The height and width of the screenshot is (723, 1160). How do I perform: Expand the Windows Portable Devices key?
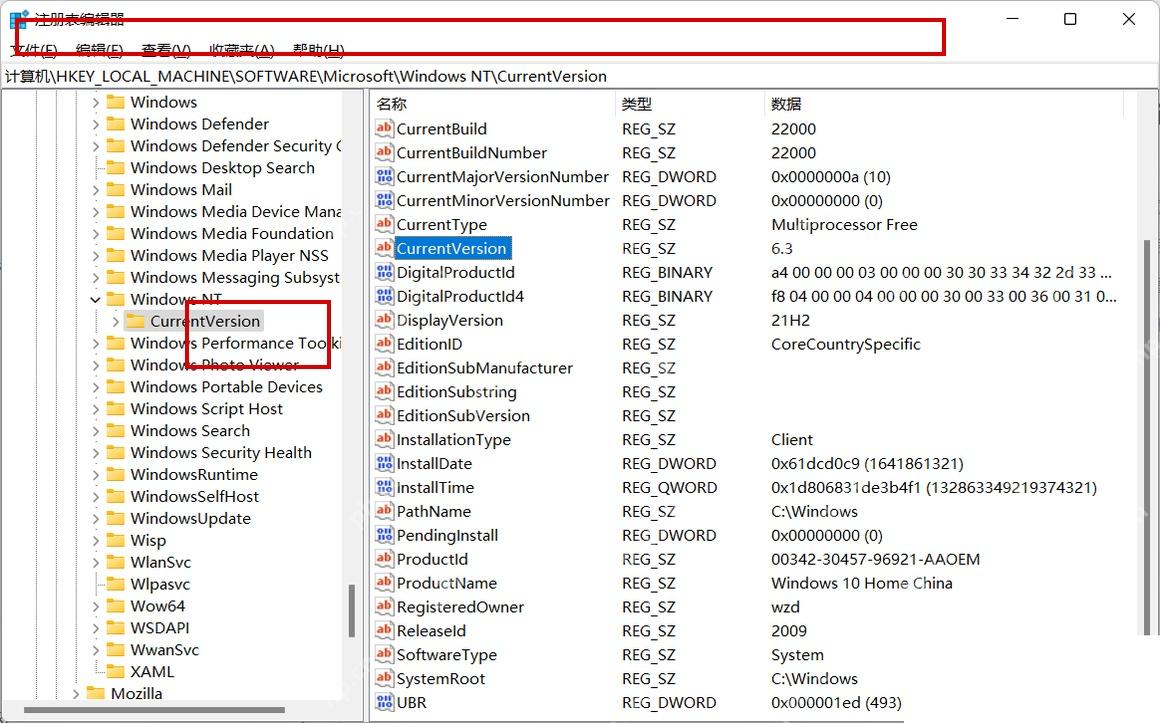click(x=95, y=387)
